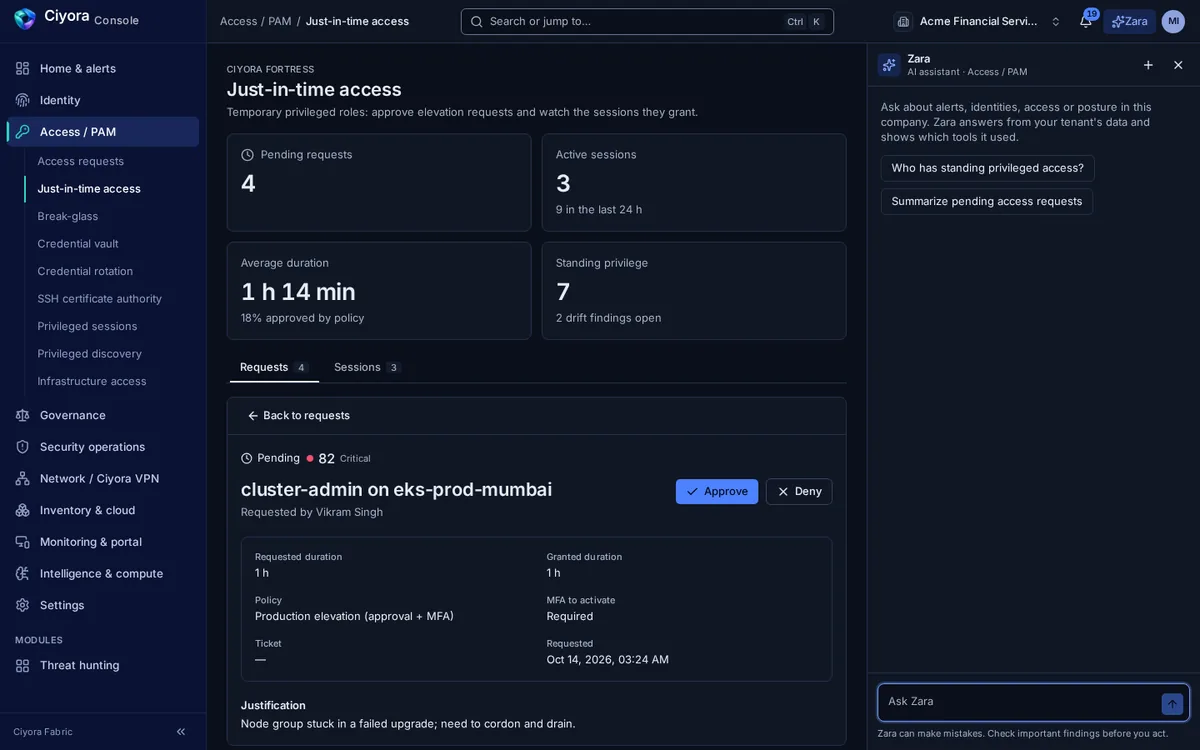
Task: Open the Pending requests stat card
Action: click(379, 183)
